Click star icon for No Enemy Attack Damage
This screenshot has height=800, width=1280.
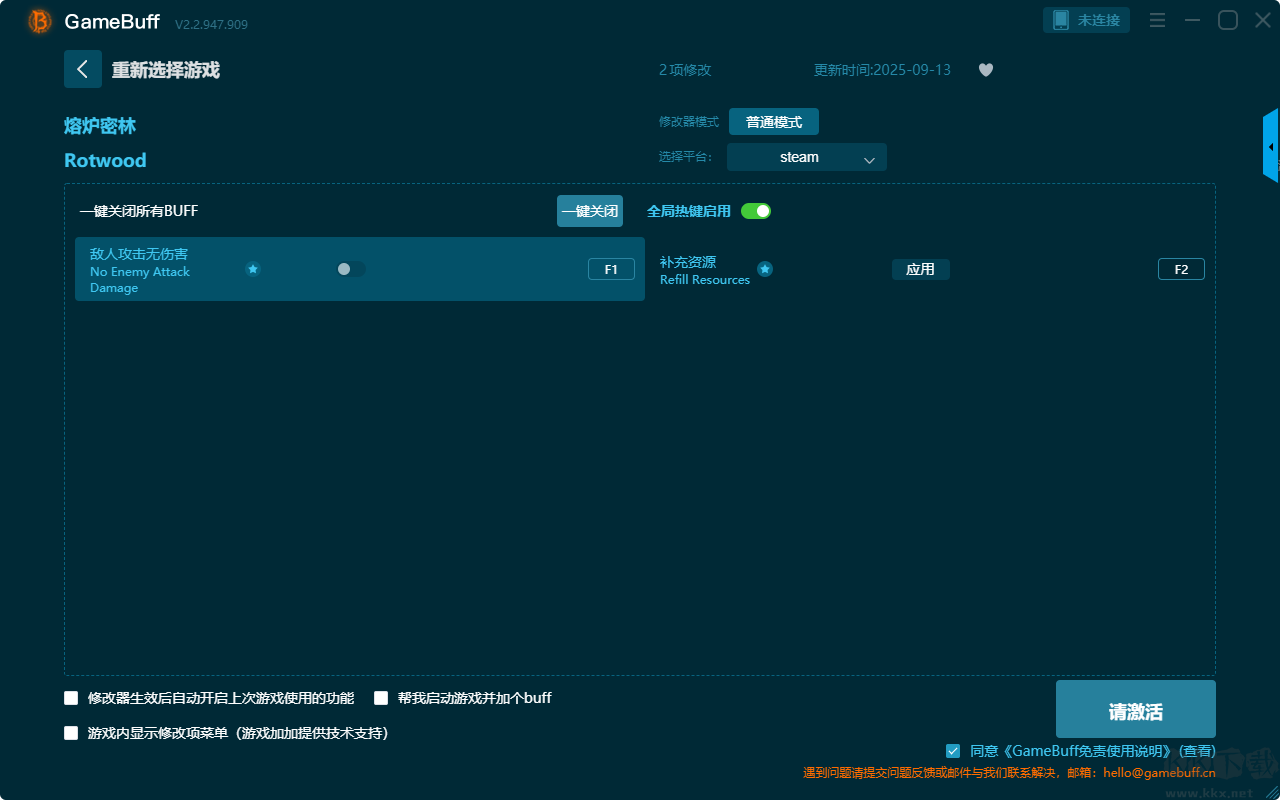pos(253,269)
